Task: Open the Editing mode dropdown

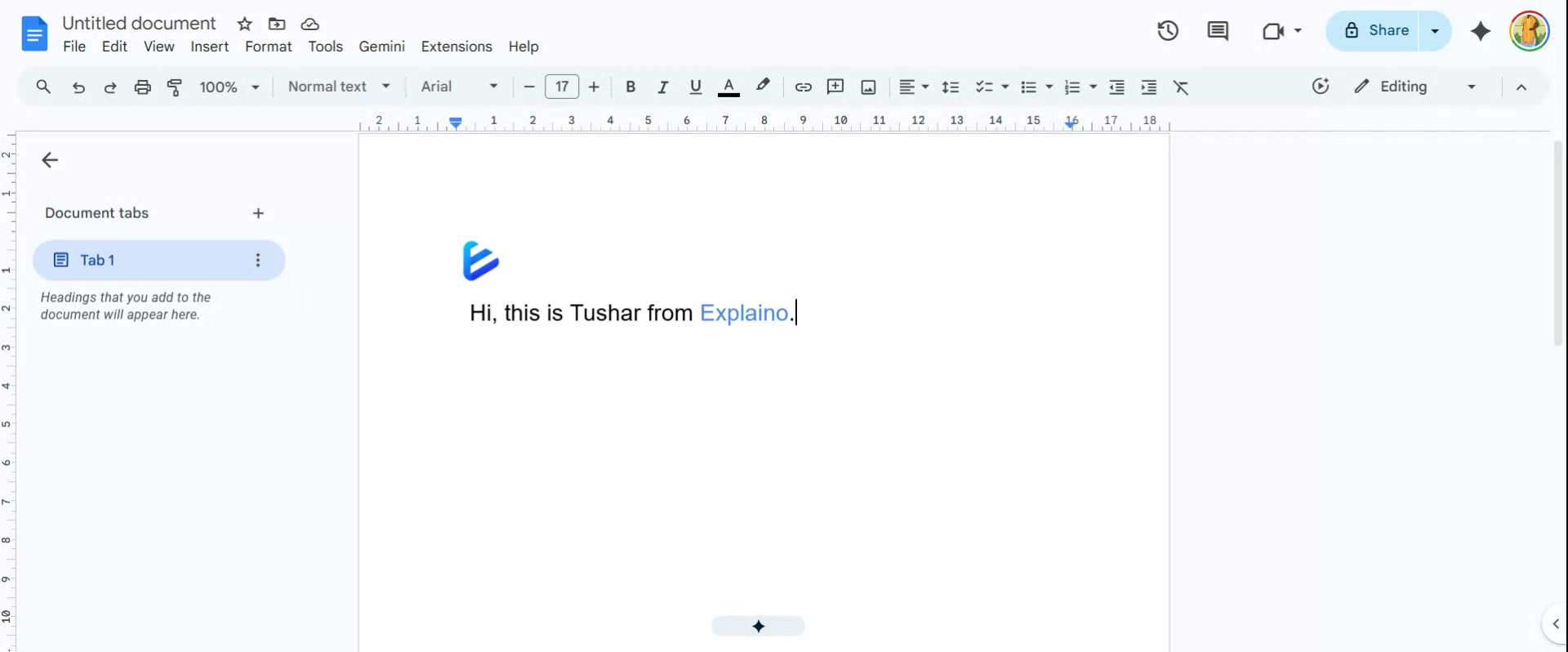Action: pyautogui.click(x=1415, y=87)
